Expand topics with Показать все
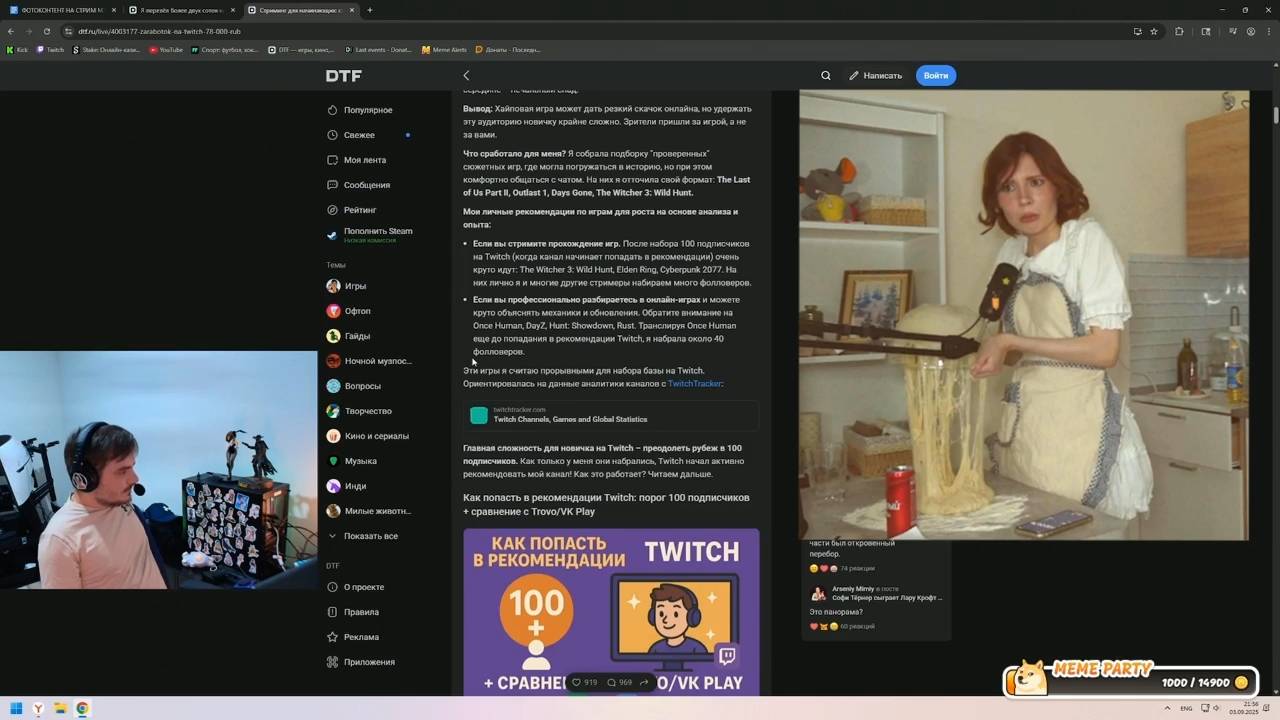1280x720 pixels. pos(369,536)
